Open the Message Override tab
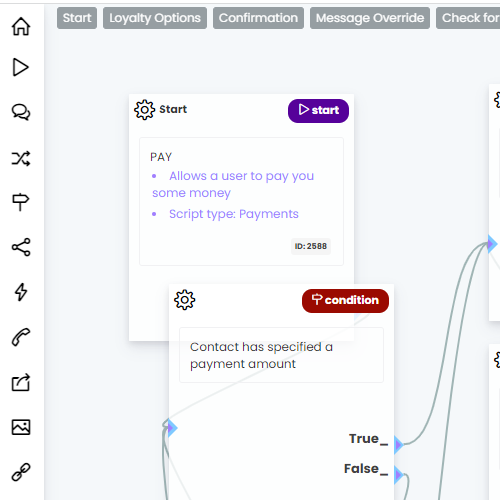Screen dimensions: 500x500 [x=370, y=18]
